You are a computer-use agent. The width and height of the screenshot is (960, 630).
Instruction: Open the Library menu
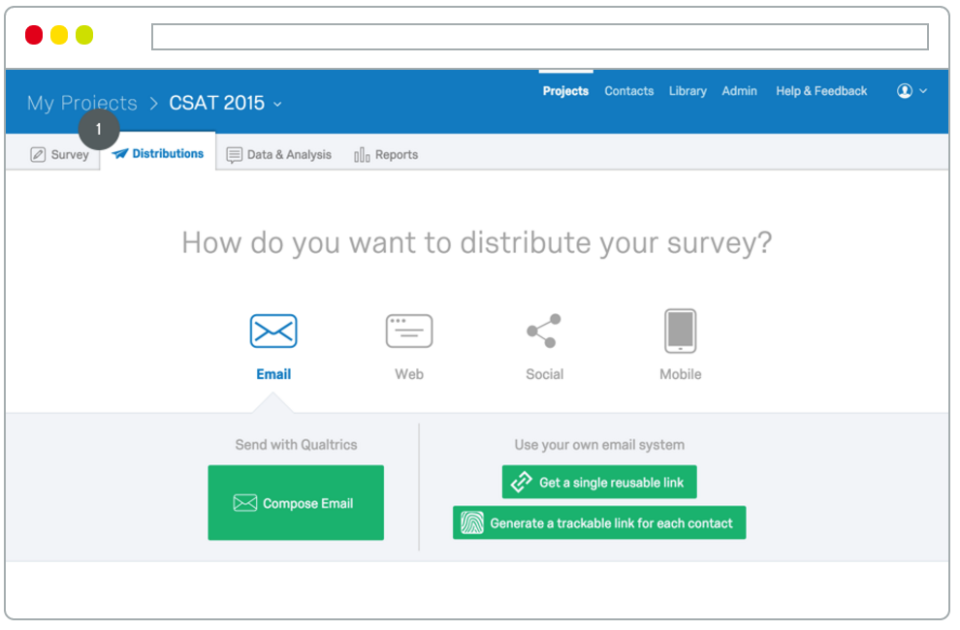click(x=688, y=91)
